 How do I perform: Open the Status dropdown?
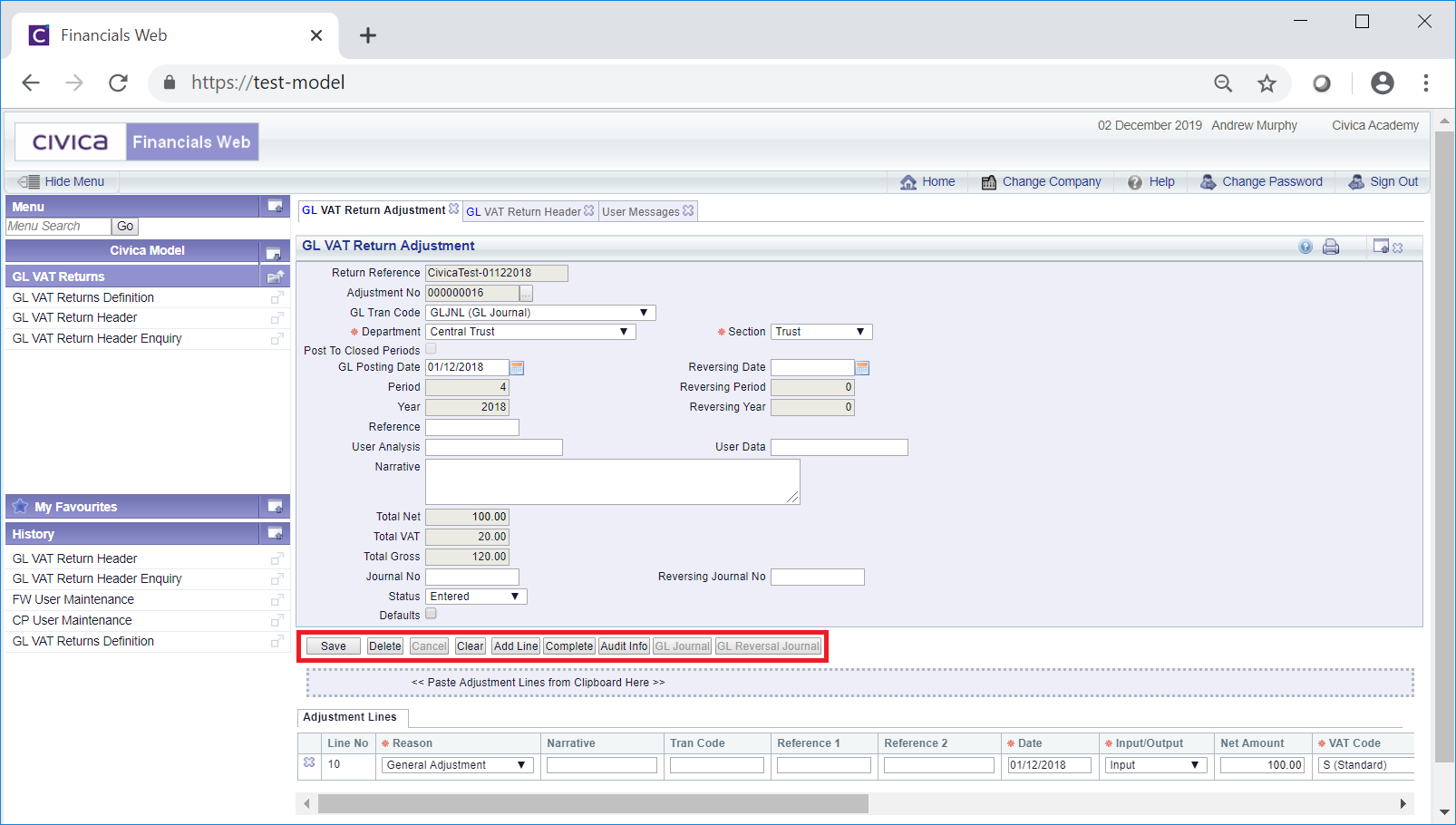click(x=476, y=597)
